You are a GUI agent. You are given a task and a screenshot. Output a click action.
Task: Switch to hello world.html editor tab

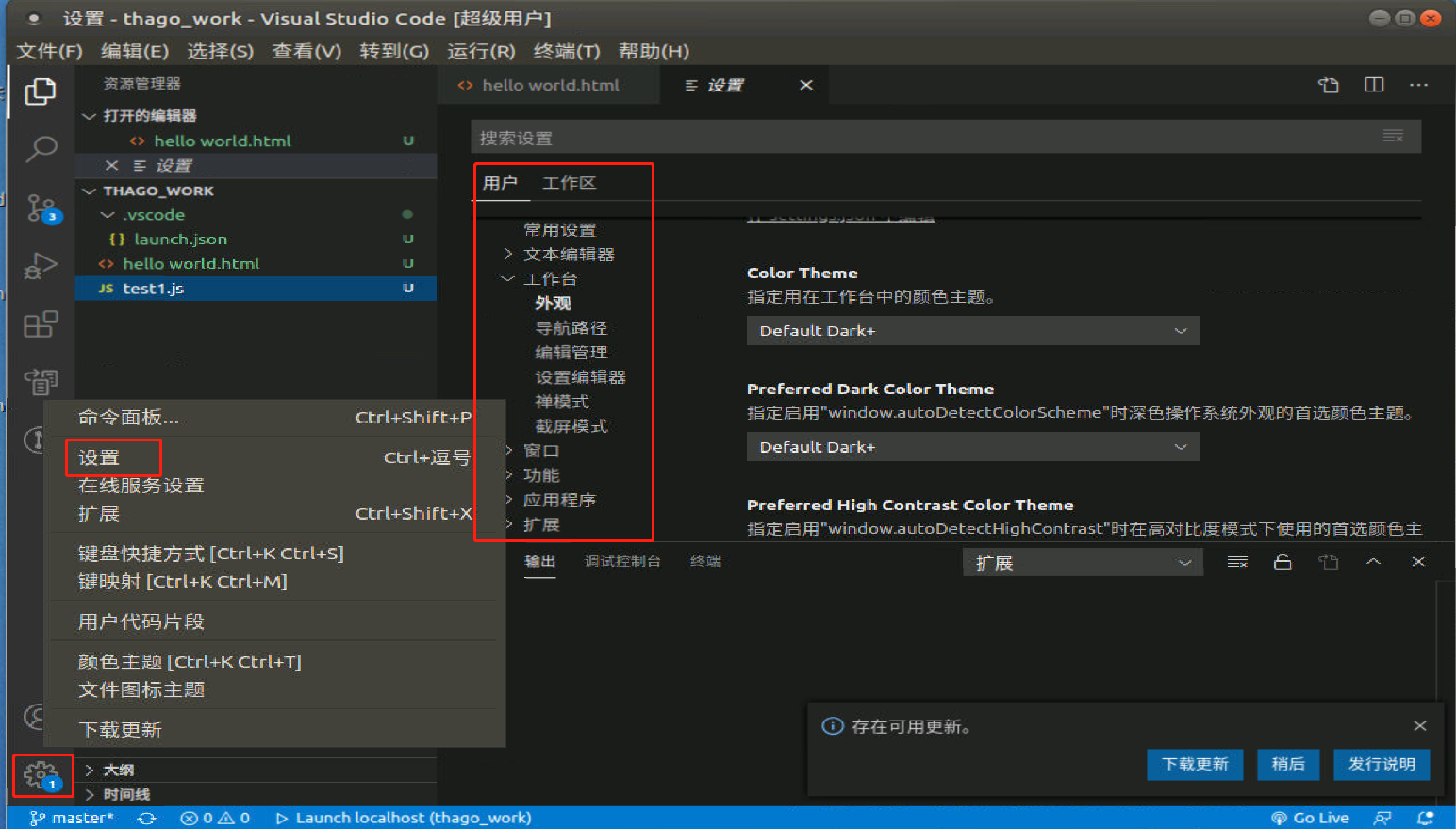[x=551, y=85]
